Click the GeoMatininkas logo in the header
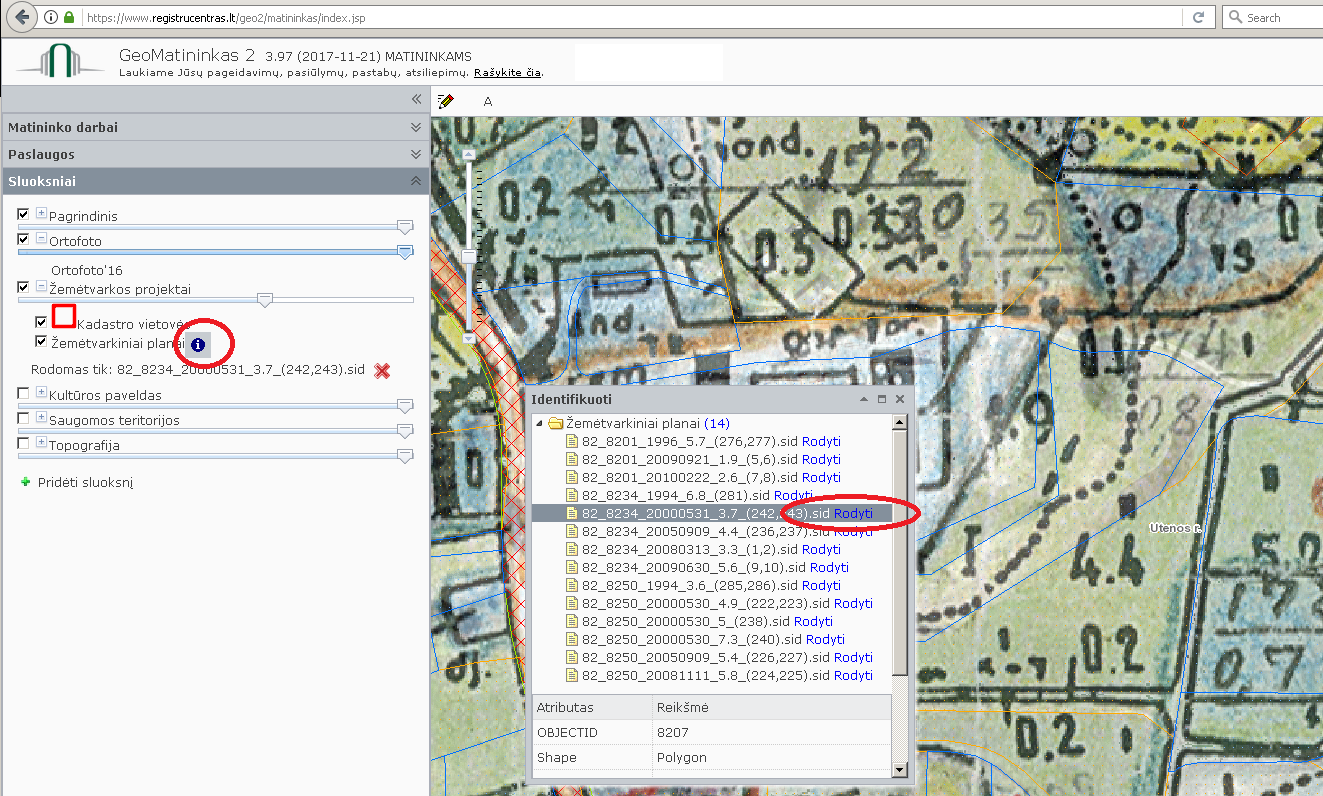The width and height of the screenshot is (1323, 796). click(x=60, y=60)
